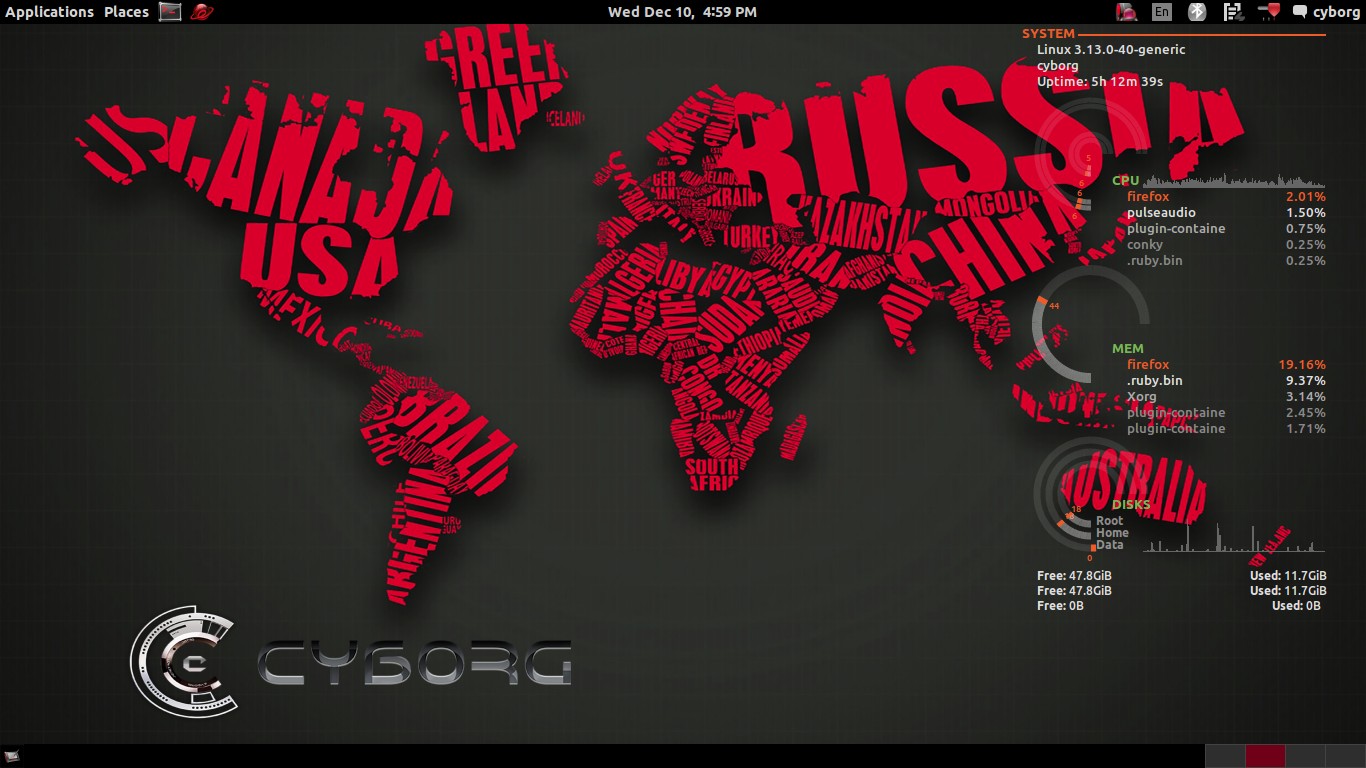This screenshot has width=1366, height=768.
Task: Open the Bluetooth tray menu
Action: [1197, 12]
